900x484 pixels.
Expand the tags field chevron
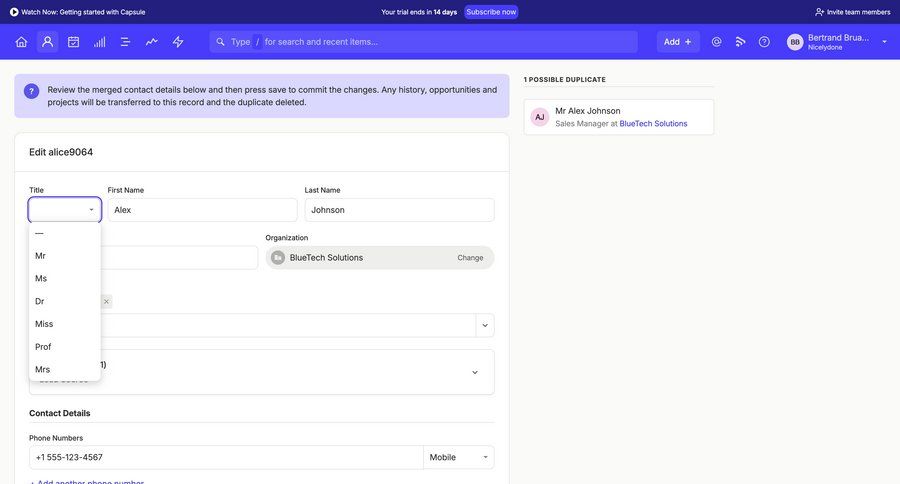pyautogui.click(x=485, y=325)
